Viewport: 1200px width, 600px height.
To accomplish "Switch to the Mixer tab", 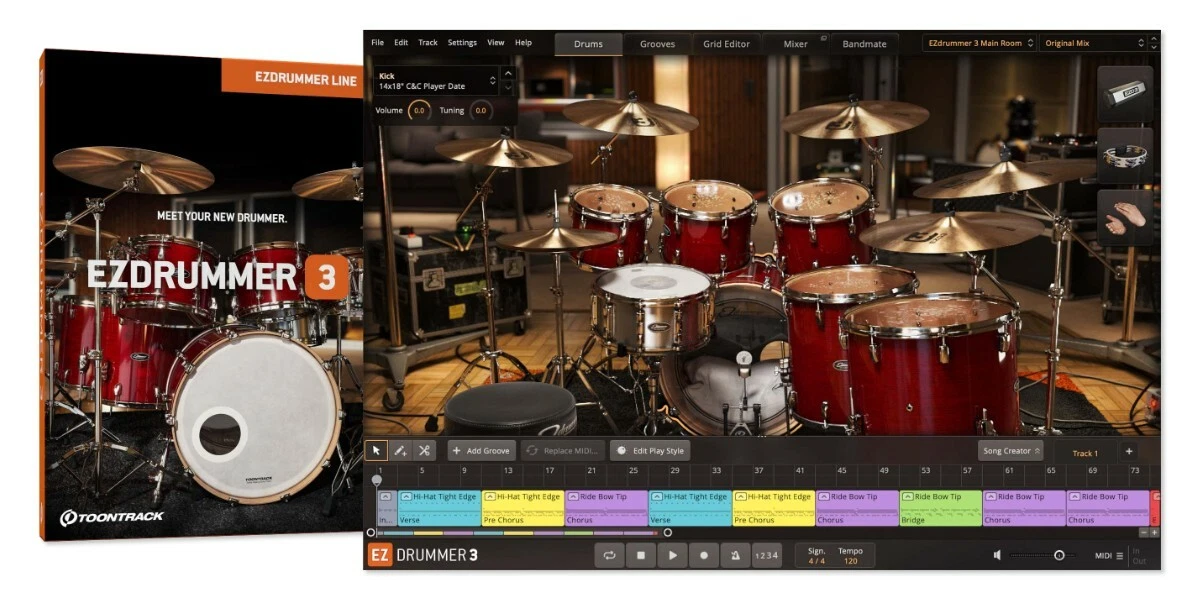I will [796, 44].
